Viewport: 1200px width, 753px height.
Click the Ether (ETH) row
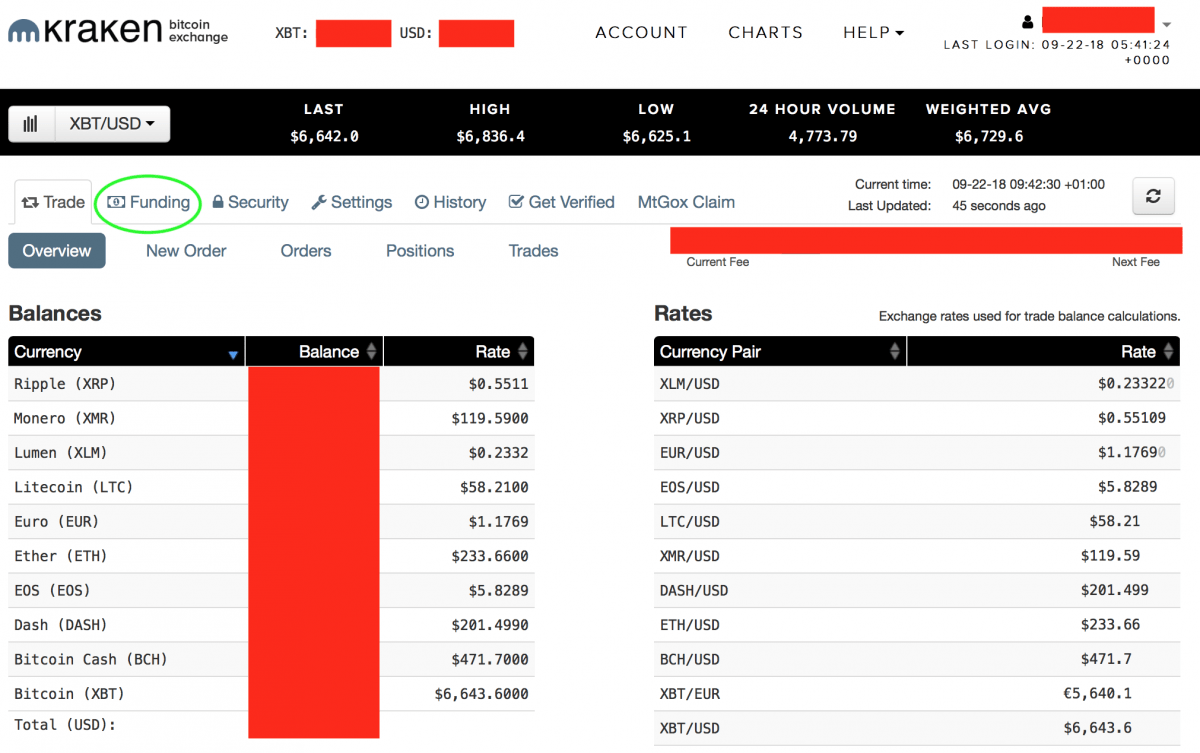[x=271, y=556]
